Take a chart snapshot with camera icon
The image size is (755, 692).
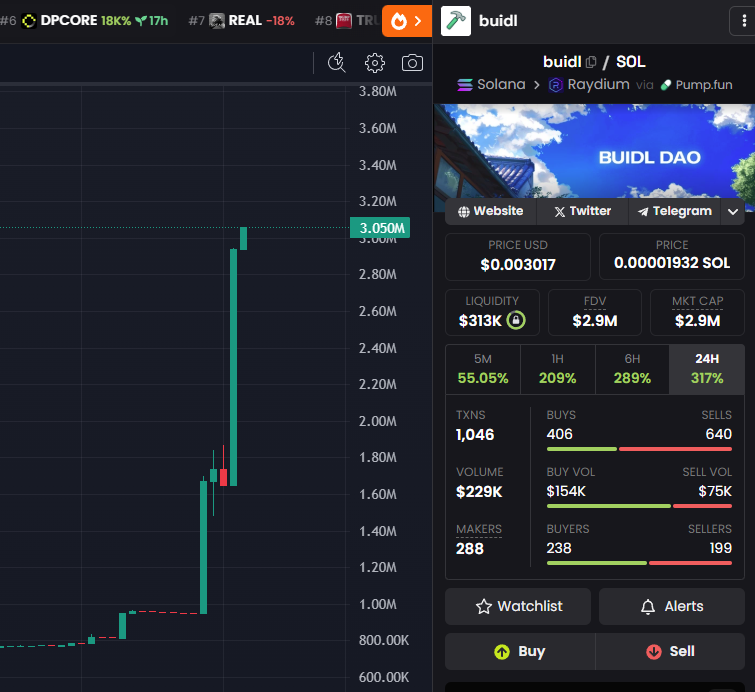click(412, 63)
